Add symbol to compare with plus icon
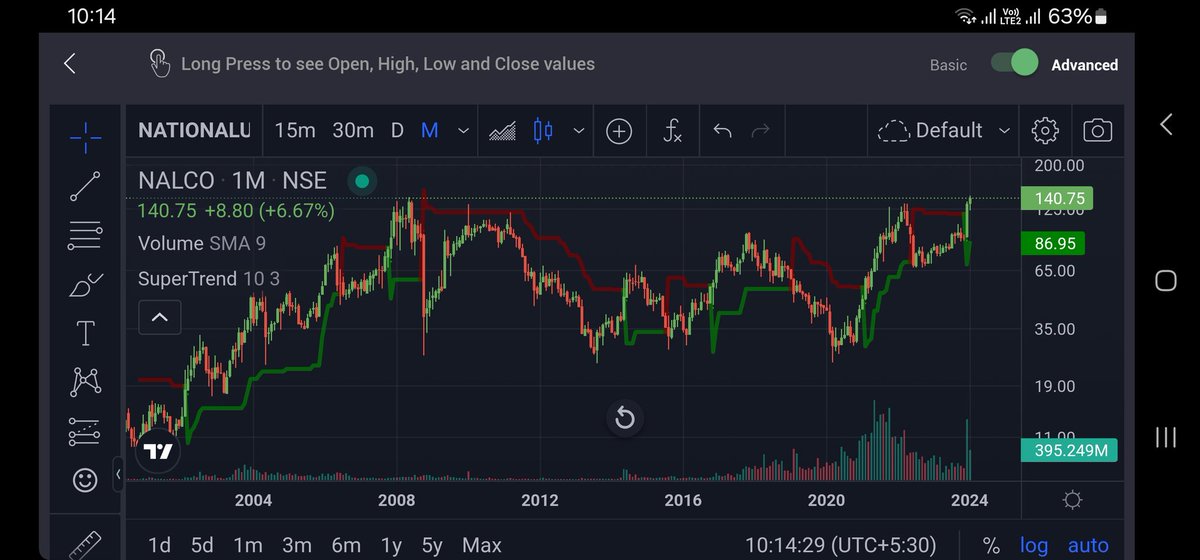The image size is (1200, 560). [x=619, y=131]
